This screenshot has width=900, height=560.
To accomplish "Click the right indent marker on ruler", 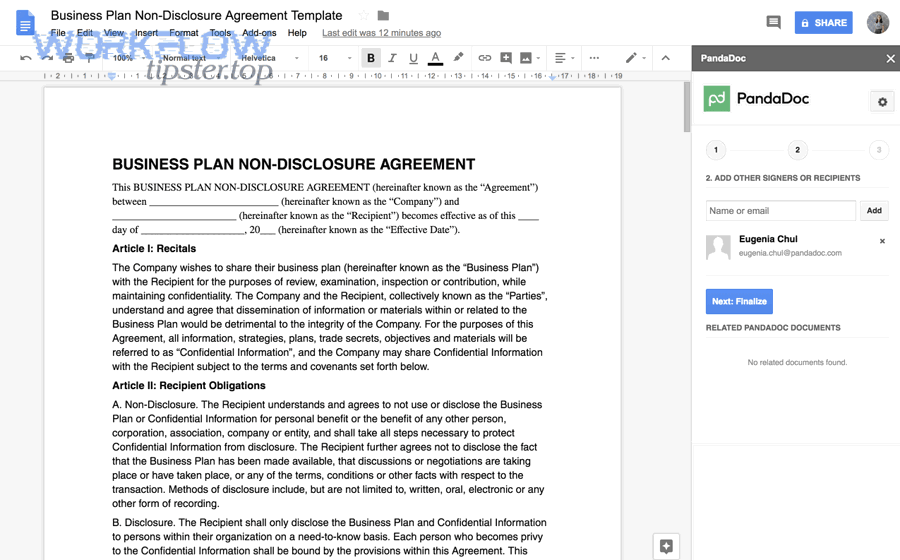I will click(552, 76).
